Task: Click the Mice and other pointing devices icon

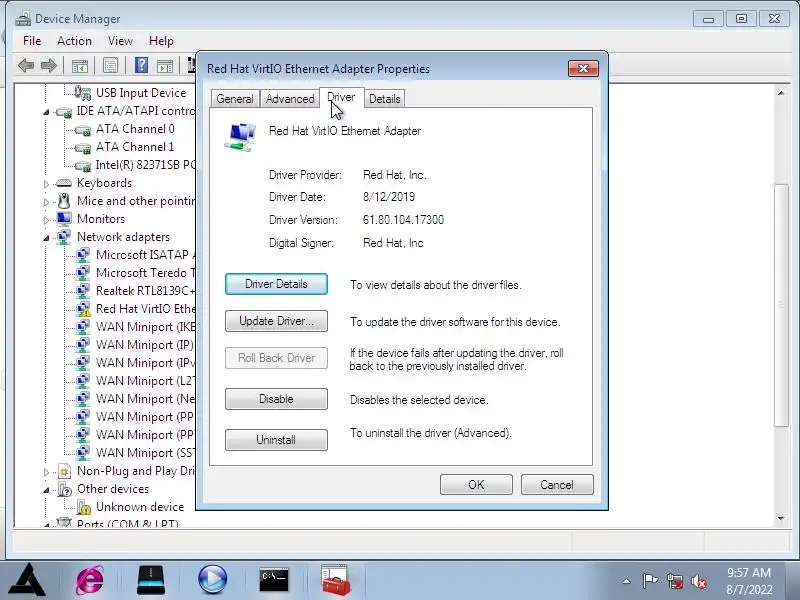Action: pyautogui.click(x=64, y=201)
